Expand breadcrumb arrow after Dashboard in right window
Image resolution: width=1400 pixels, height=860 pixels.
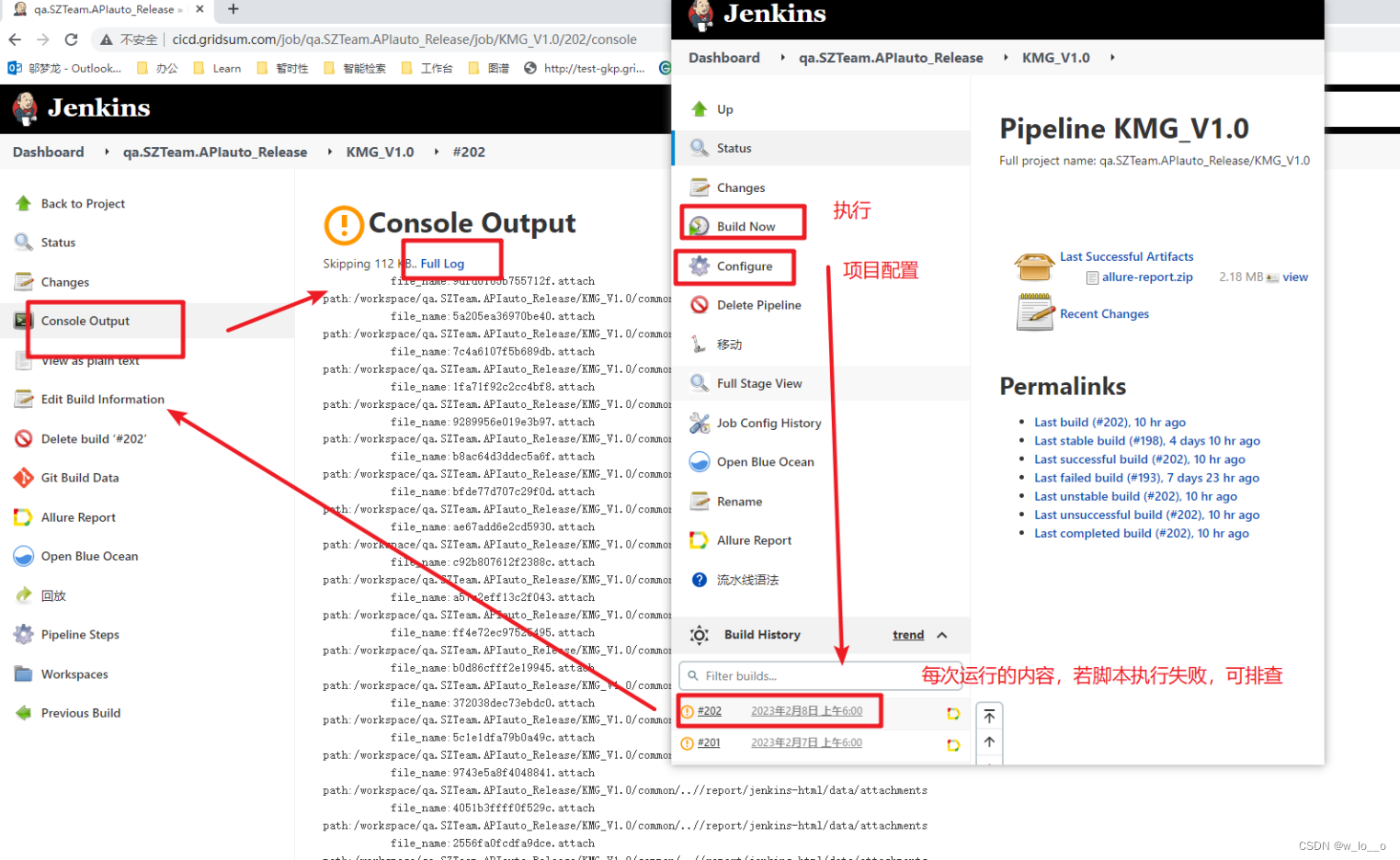coord(782,57)
